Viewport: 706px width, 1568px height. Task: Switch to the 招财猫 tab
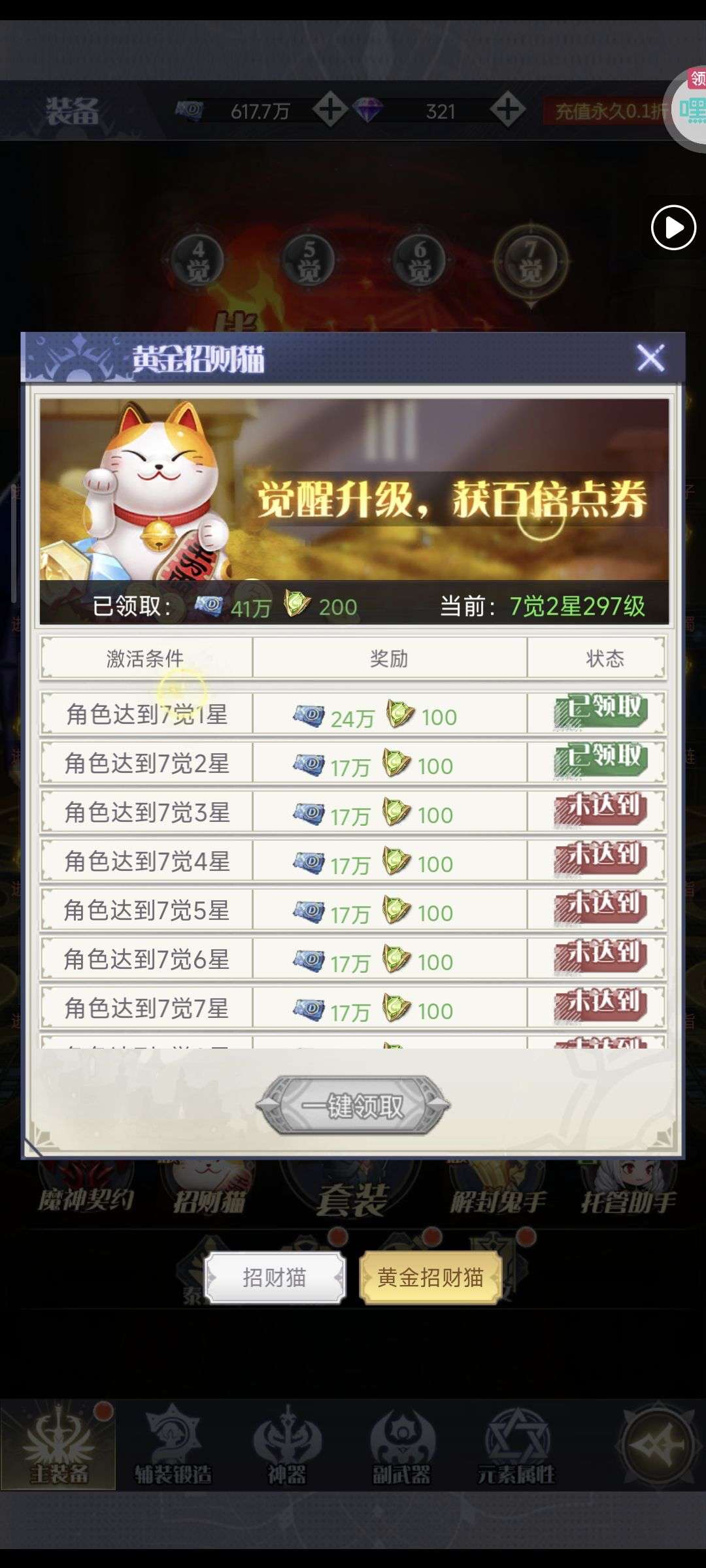tap(275, 1277)
